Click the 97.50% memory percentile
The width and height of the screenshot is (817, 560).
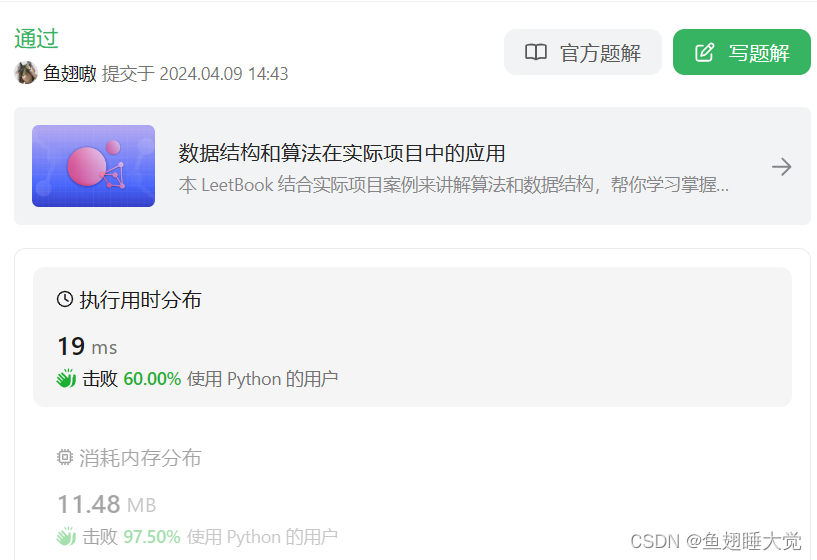coord(152,537)
